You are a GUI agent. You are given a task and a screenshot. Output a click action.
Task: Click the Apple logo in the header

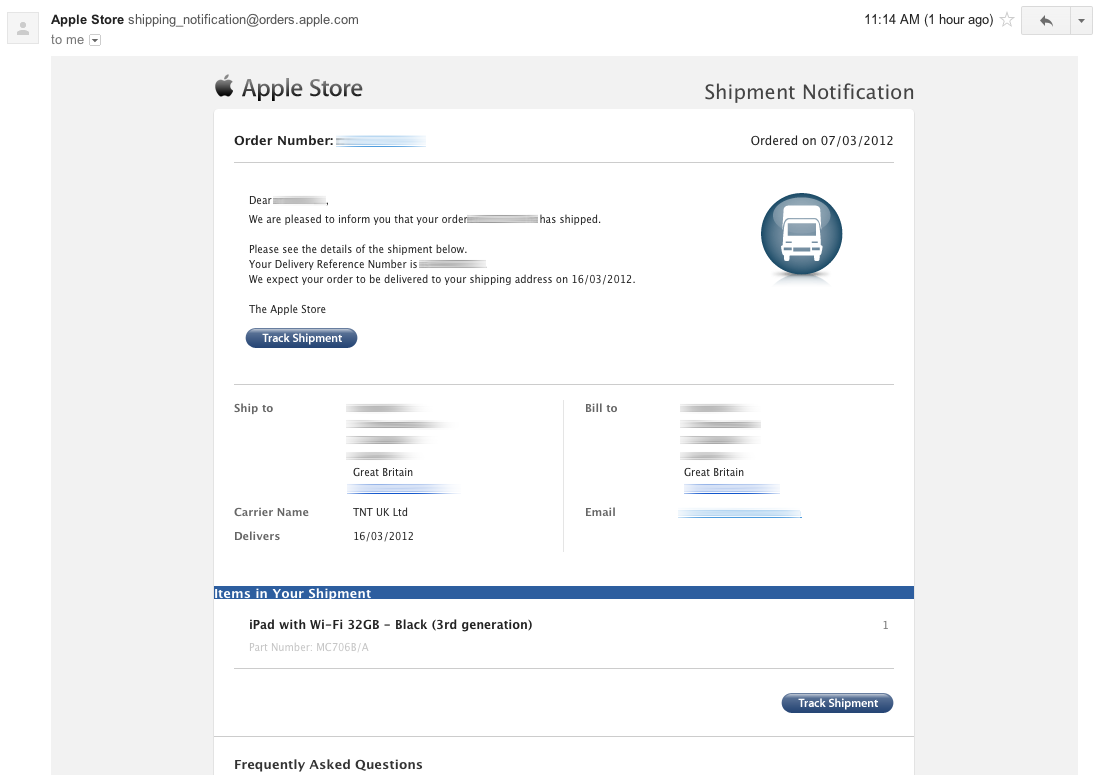point(224,86)
